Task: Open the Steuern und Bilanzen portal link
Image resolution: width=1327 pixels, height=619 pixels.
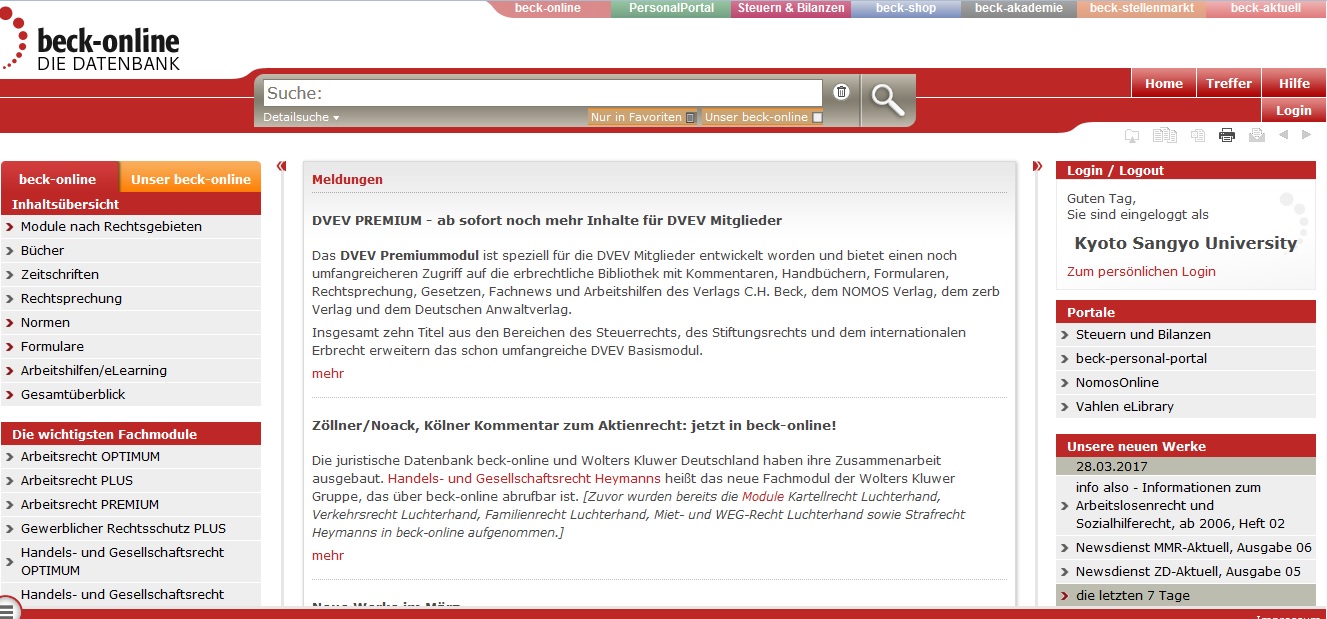Action: (x=1186, y=335)
